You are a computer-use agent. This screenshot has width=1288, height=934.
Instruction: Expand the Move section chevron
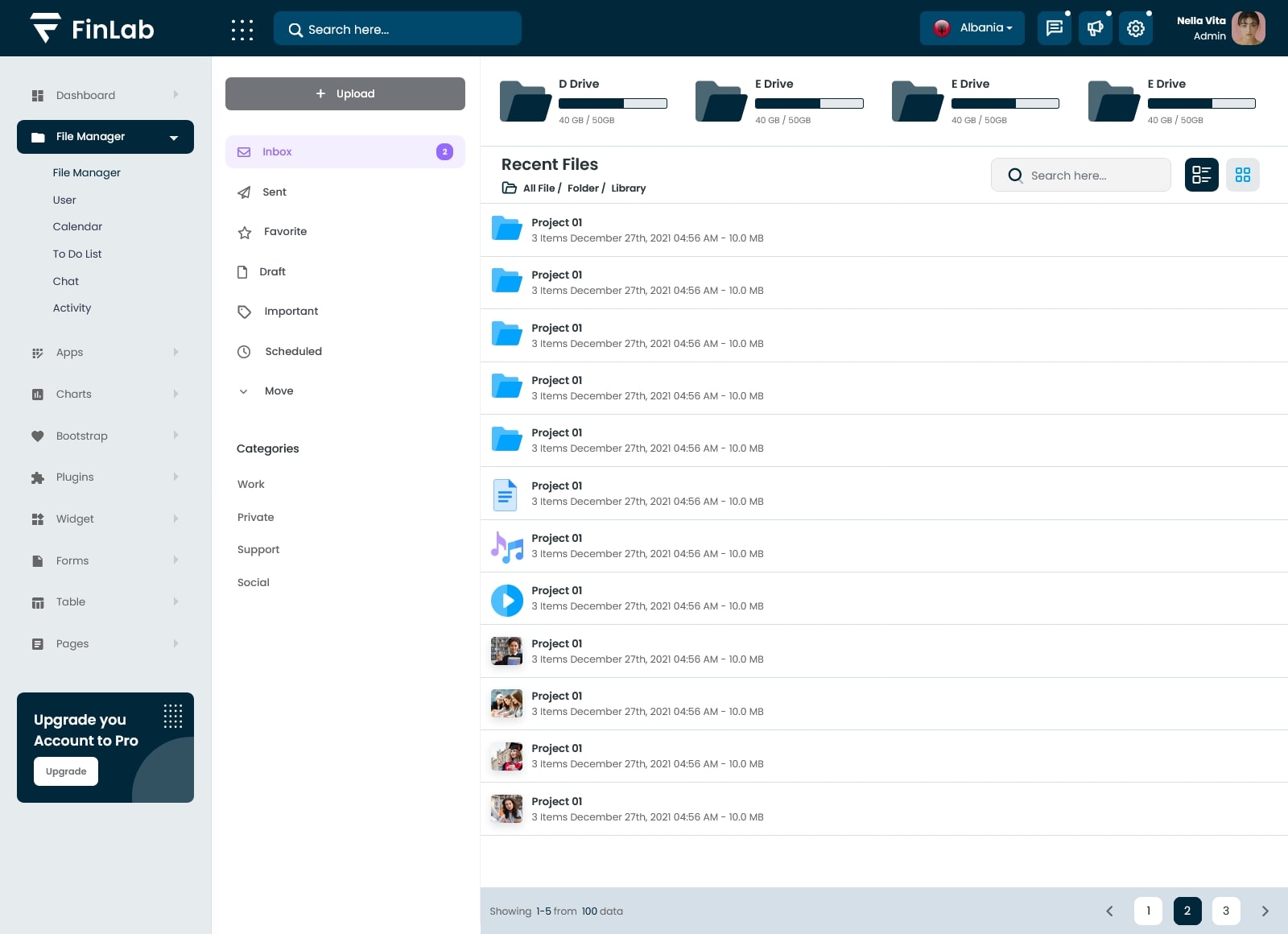point(243,391)
